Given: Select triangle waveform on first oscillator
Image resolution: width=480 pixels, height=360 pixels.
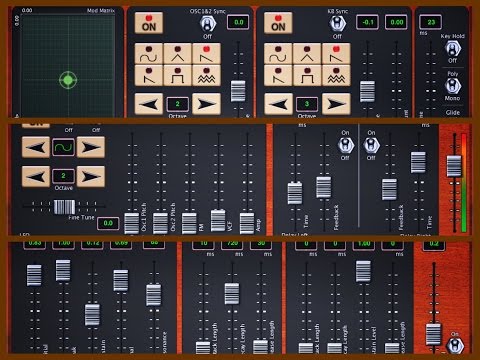Looking at the screenshot, I should [x=178, y=53].
